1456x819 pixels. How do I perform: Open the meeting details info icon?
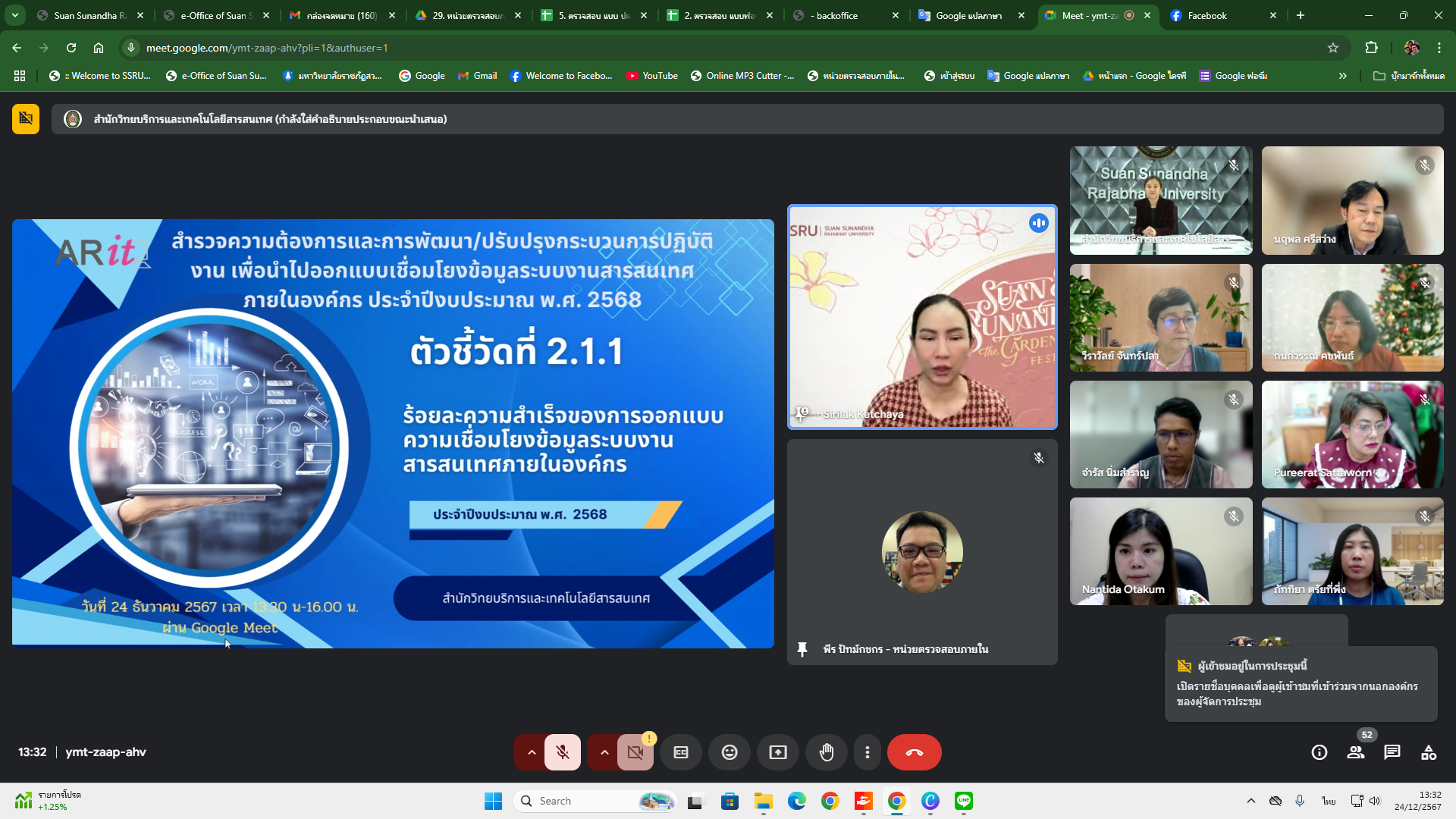pos(1319,752)
